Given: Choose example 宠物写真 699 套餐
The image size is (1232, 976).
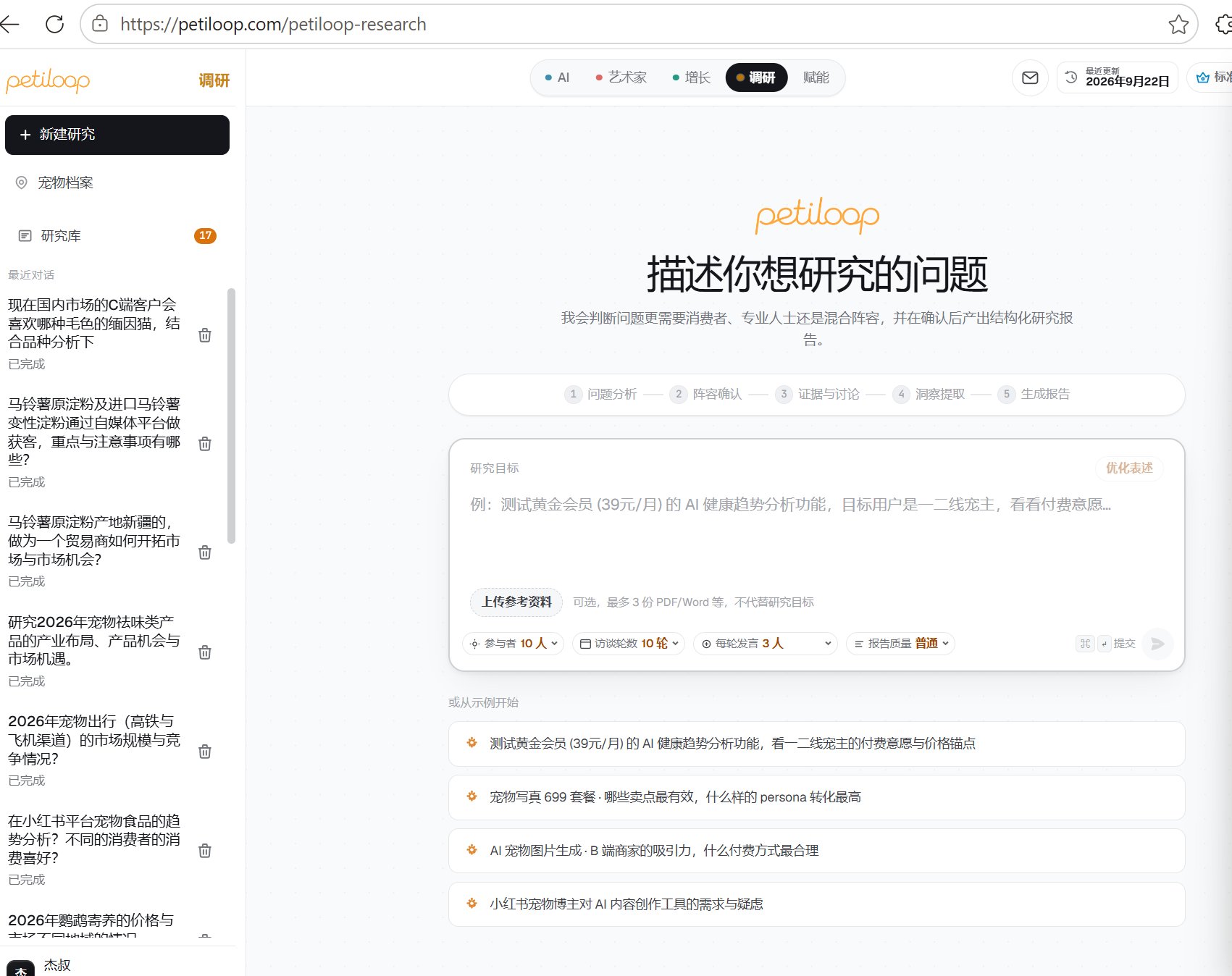Looking at the screenshot, I should coord(816,797).
